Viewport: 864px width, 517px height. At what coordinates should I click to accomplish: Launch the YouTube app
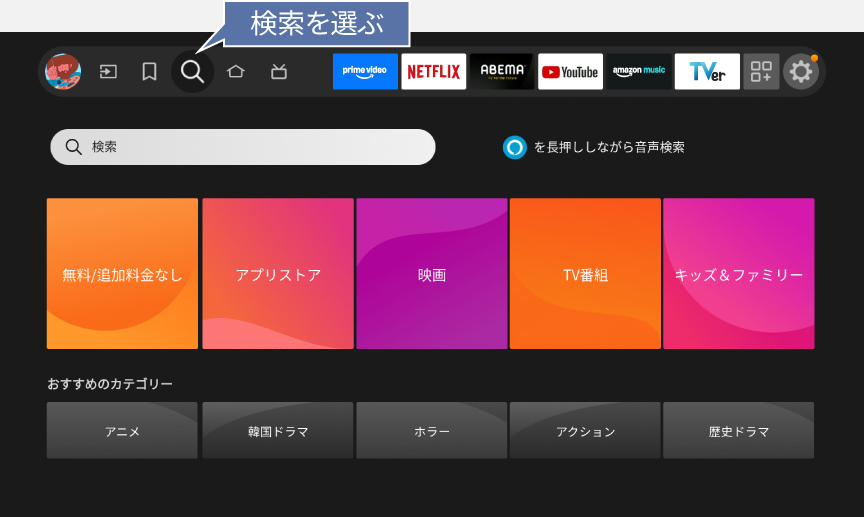tap(570, 72)
